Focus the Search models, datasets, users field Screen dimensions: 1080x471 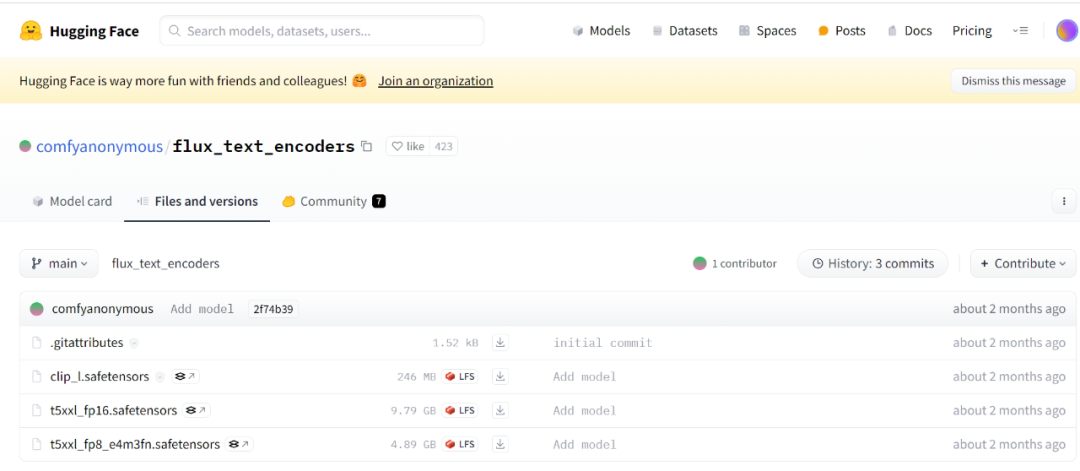[322, 31]
